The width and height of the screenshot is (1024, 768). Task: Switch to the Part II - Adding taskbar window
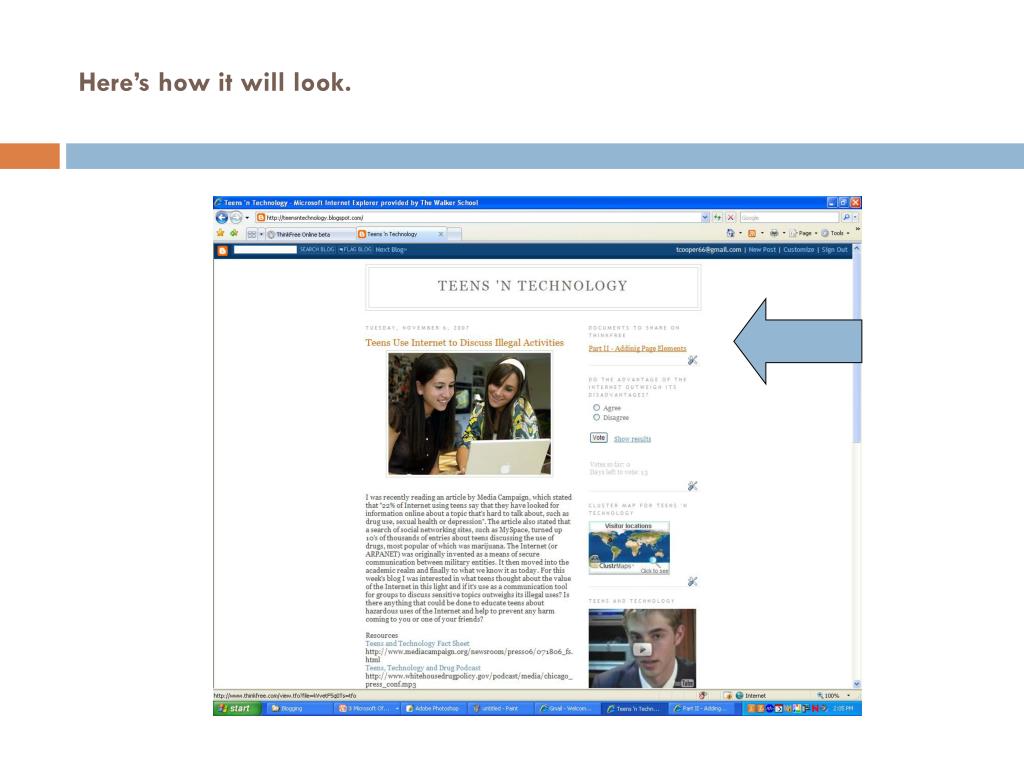pyautogui.click(x=703, y=709)
